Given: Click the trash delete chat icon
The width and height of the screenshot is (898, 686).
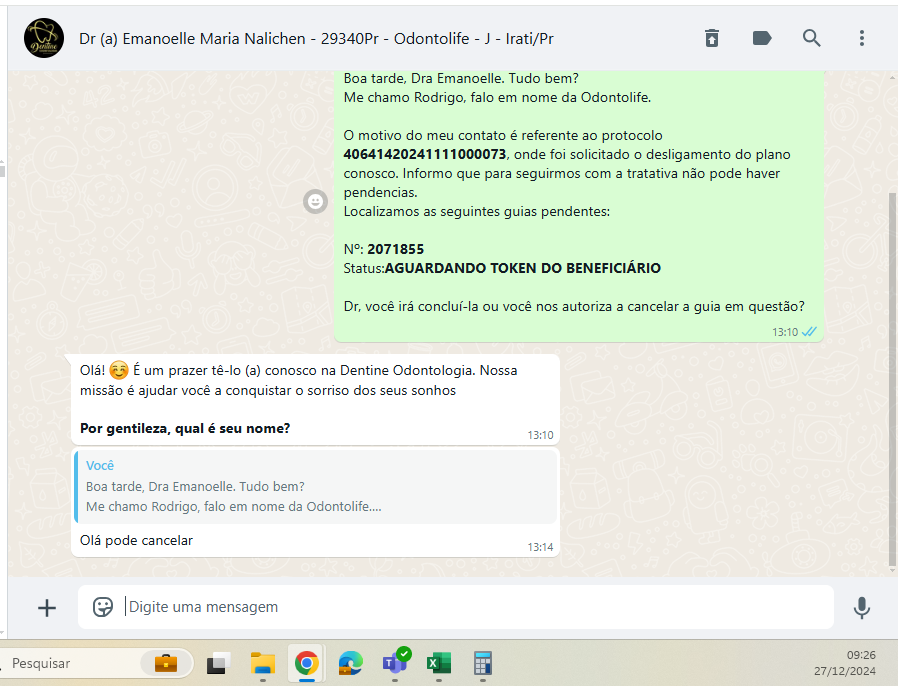Looking at the screenshot, I should 712,38.
